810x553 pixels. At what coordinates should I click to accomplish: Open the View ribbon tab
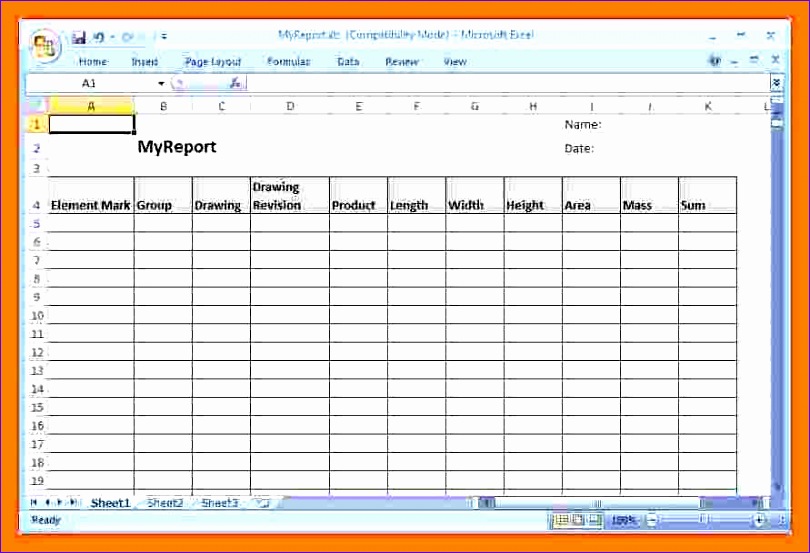[x=455, y=62]
